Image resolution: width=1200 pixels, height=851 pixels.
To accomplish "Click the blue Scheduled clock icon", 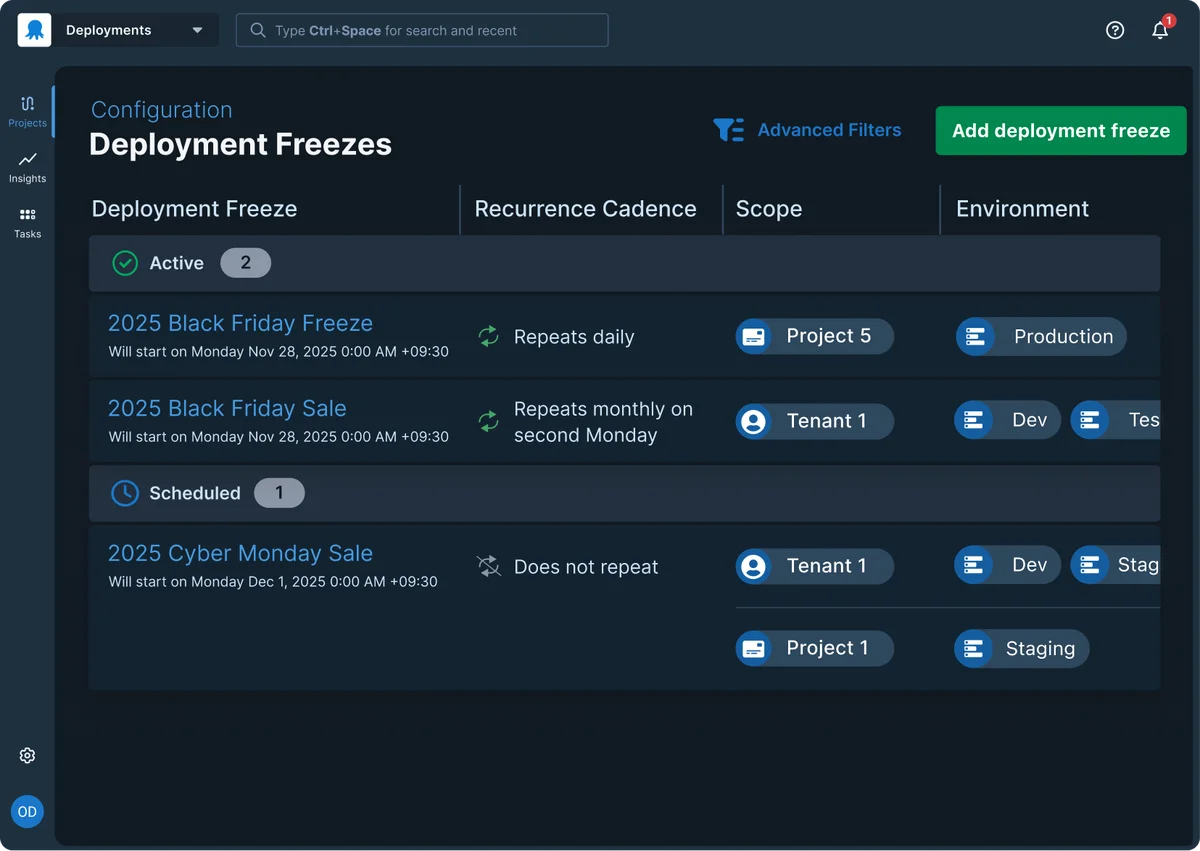I will 125,493.
